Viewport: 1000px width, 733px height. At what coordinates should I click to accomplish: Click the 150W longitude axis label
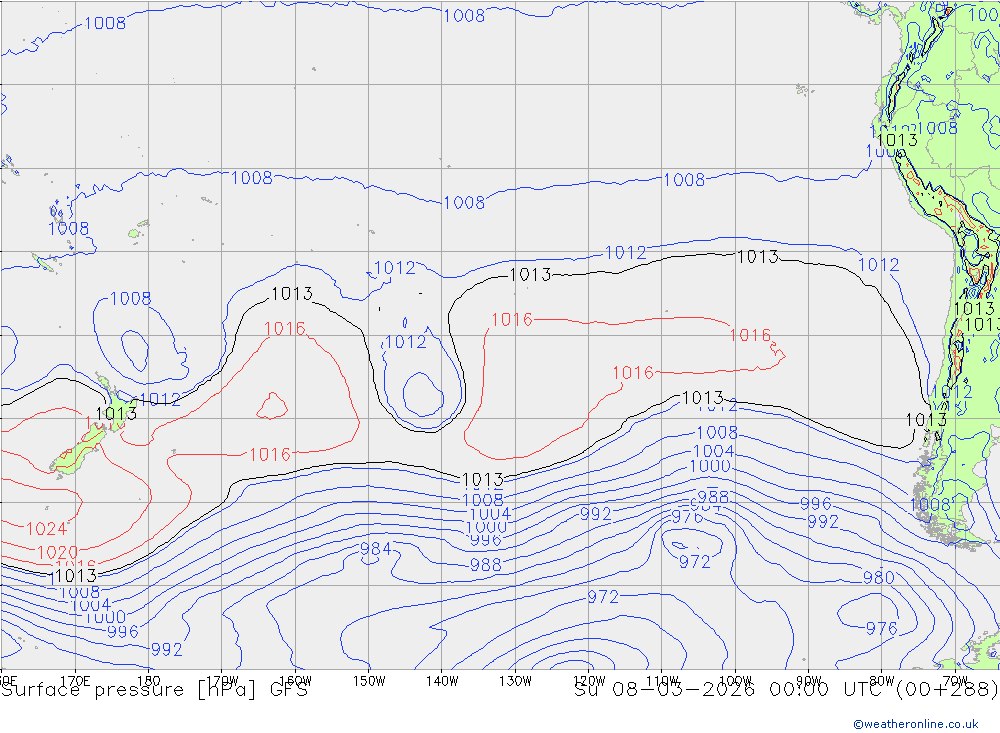(369, 681)
